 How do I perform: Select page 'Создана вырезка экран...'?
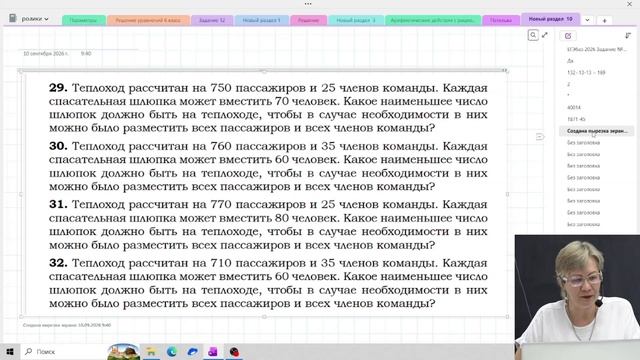coord(596,131)
